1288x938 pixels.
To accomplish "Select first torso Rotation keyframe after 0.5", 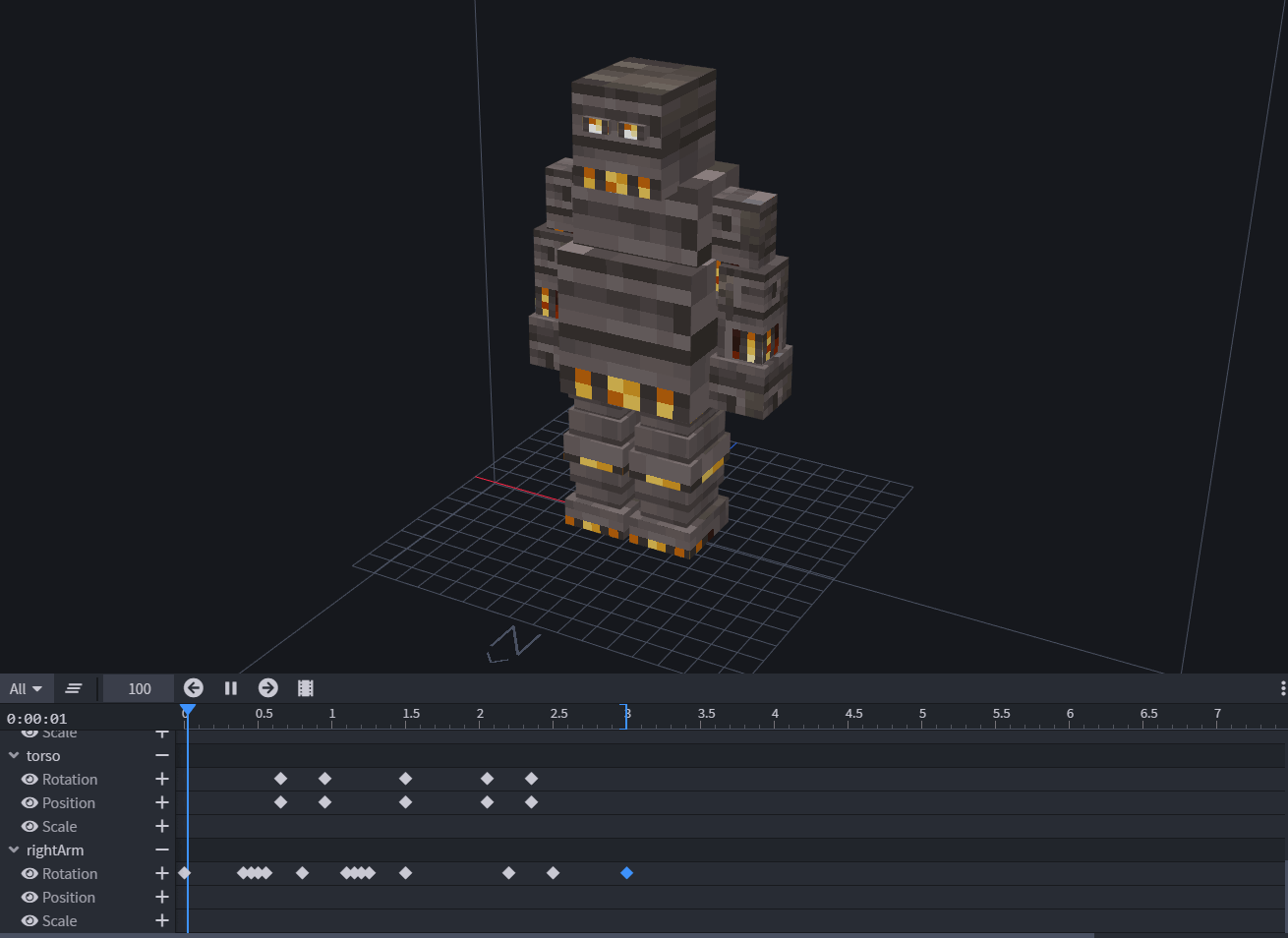I will [x=281, y=779].
